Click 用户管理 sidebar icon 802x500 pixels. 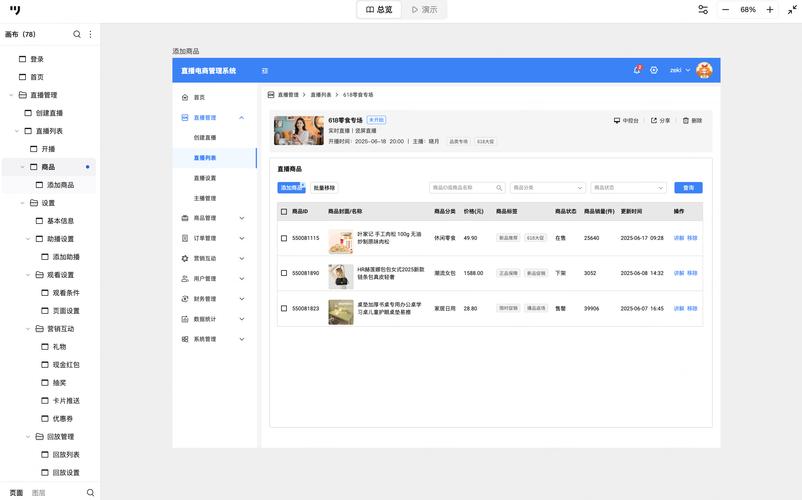click(185, 279)
